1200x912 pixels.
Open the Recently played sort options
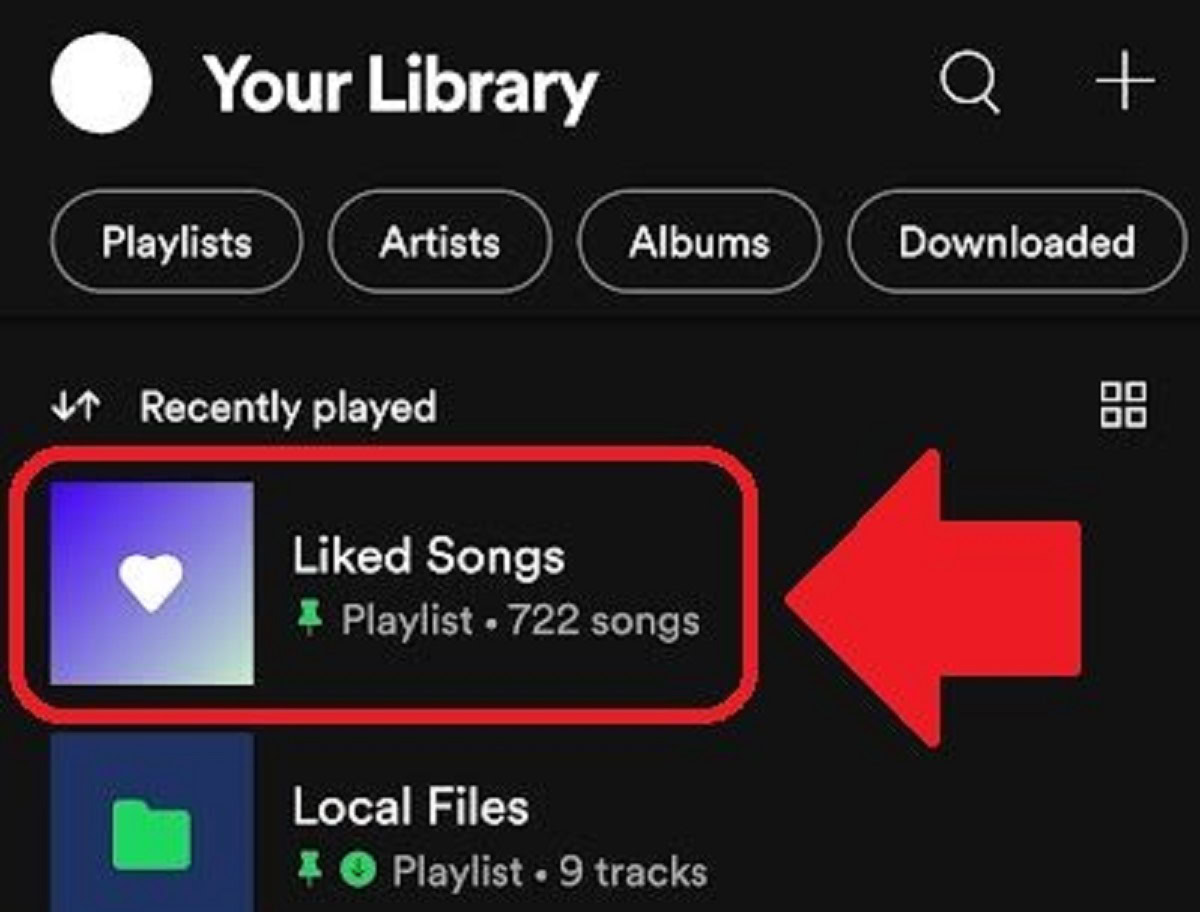pyautogui.click(x=288, y=408)
